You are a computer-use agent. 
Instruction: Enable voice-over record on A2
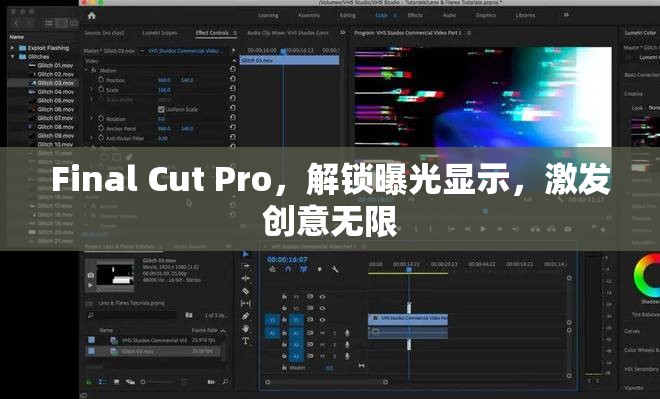pyautogui.click(x=347, y=344)
